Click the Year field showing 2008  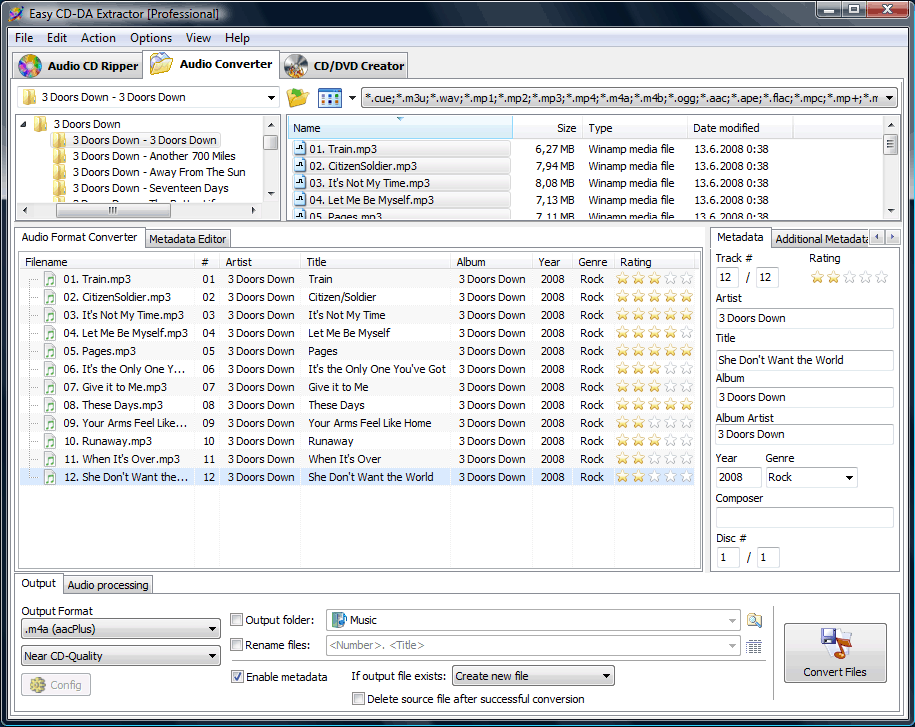[739, 477]
